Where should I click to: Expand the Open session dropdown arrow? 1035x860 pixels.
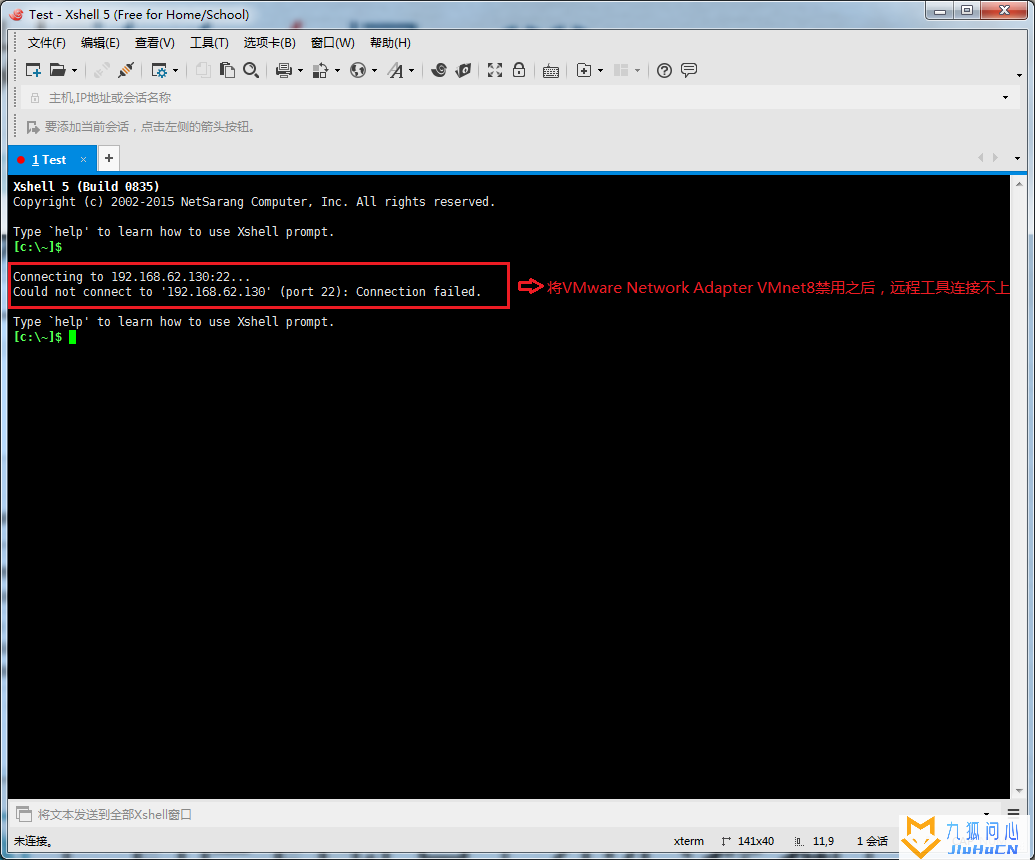coord(74,71)
